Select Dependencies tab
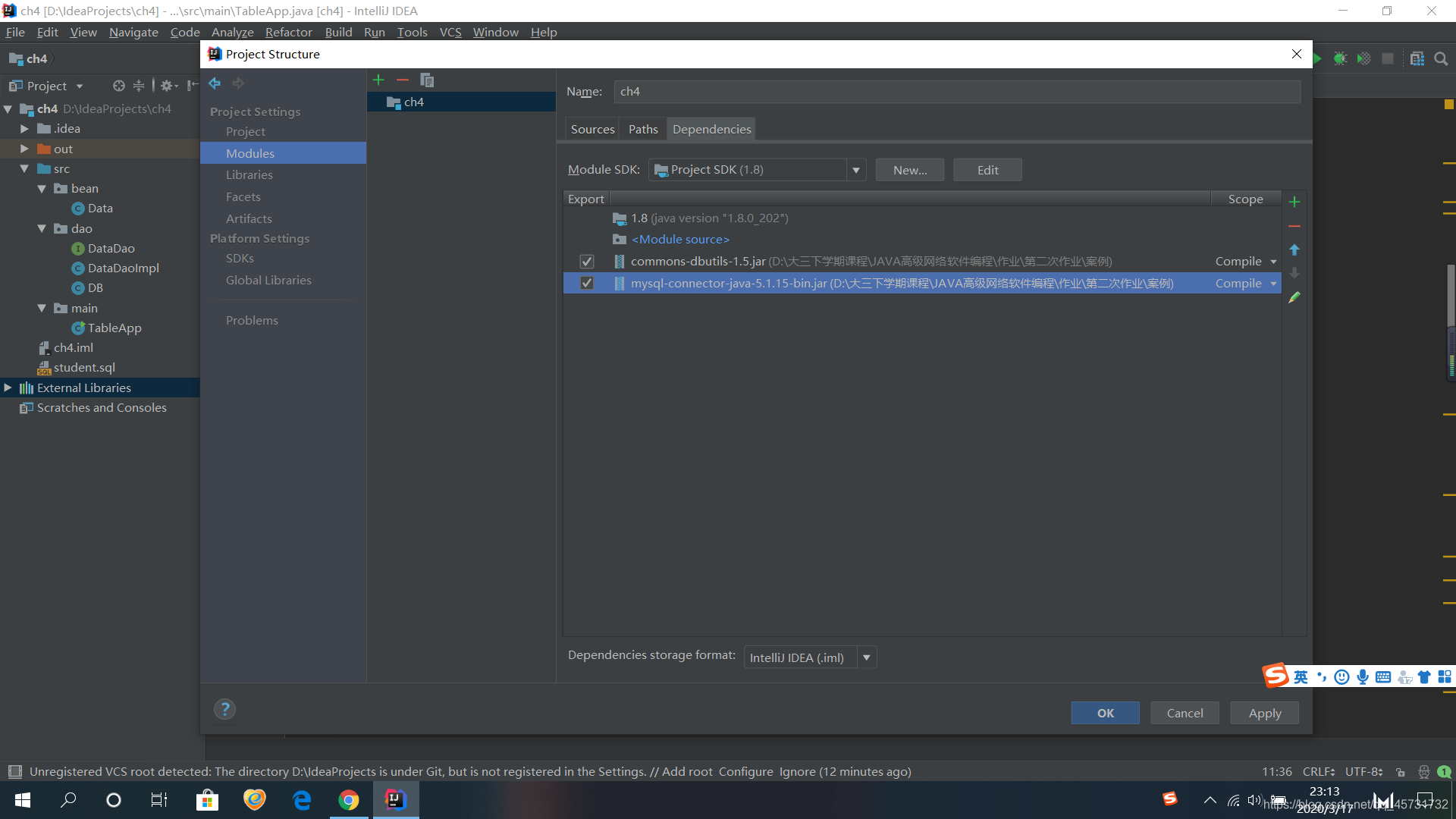The image size is (1456, 819). [711, 129]
